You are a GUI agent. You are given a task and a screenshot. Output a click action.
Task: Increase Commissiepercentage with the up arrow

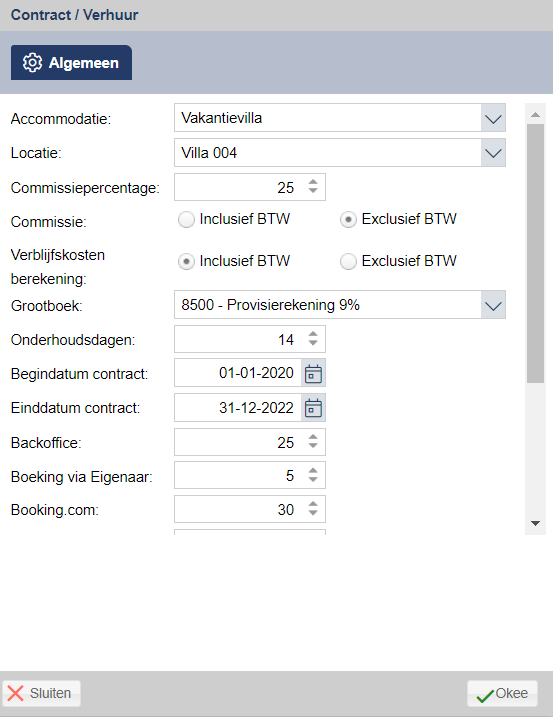(313, 182)
